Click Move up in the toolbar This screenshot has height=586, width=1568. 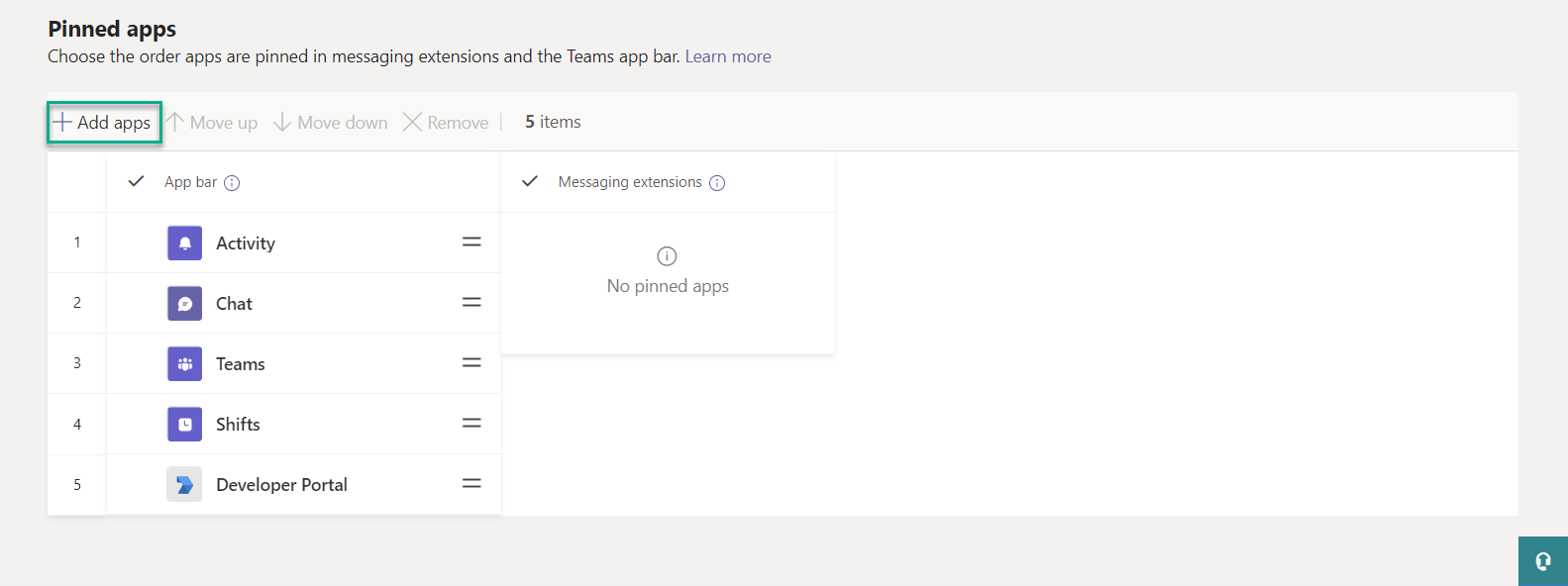[x=213, y=123]
